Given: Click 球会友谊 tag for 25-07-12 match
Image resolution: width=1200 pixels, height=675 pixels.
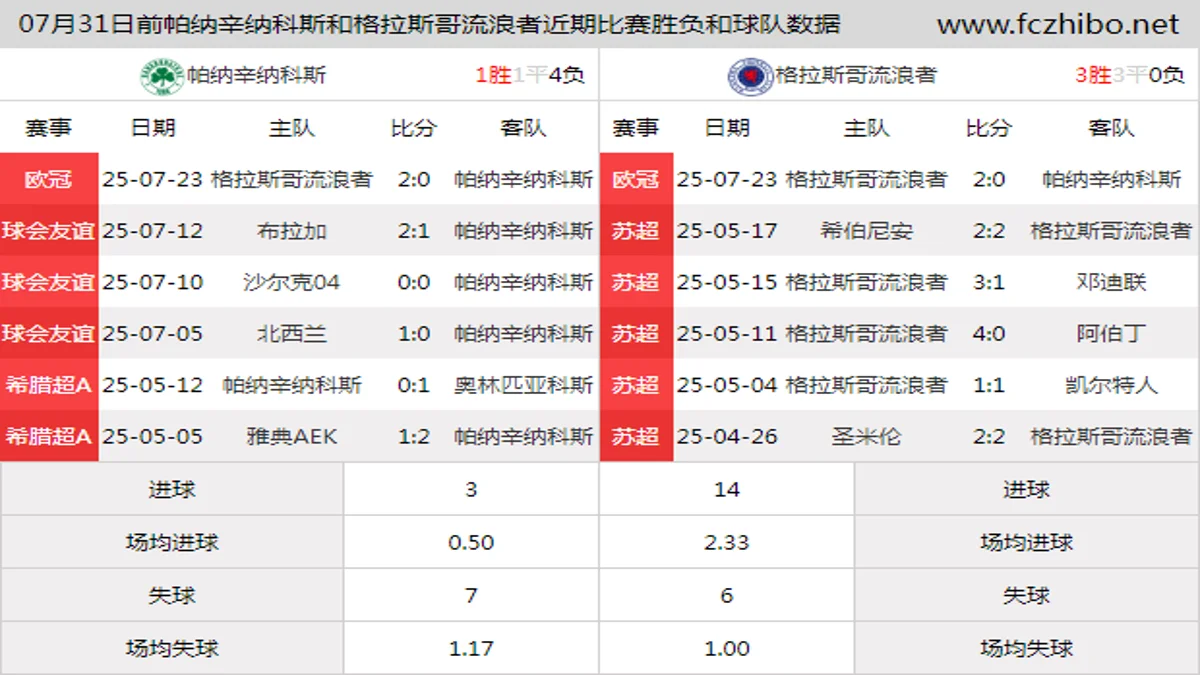Looking at the screenshot, I should point(49,231).
